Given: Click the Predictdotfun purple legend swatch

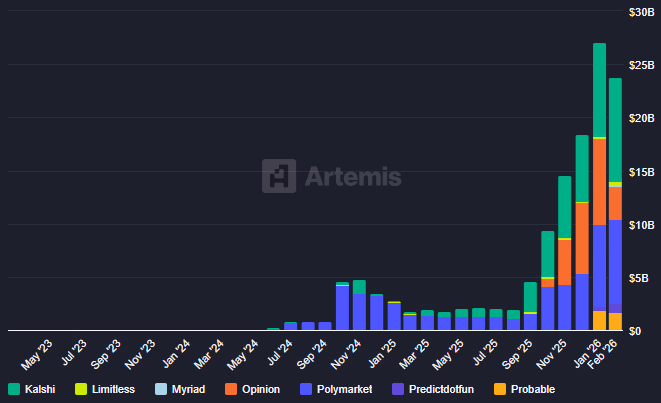Looking at the screenshot, I should tap(398, 389).
